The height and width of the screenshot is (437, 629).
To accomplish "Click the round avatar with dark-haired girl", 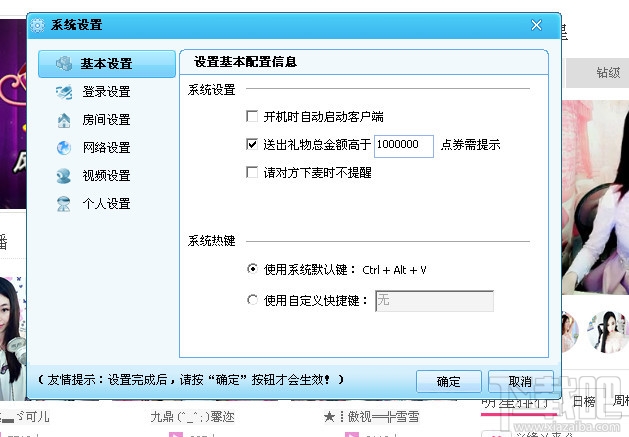I will pyautogui.click(x=607, y=332).
